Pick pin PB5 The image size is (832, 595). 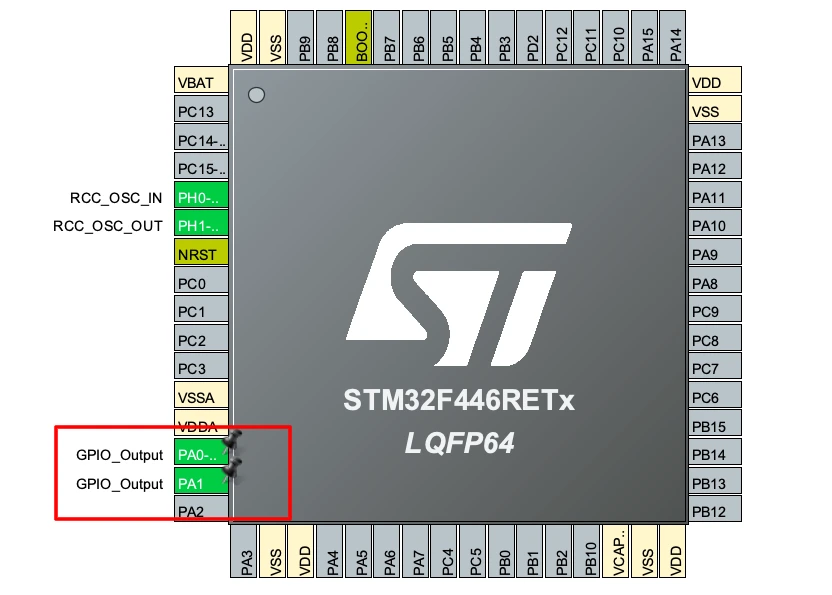445,37
